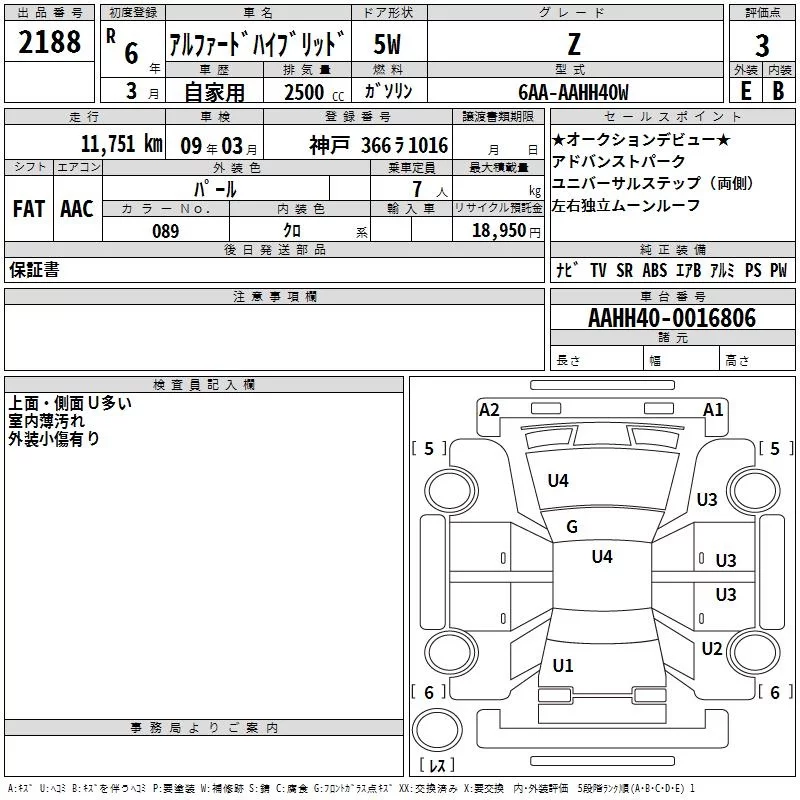The height and width of the screenshot is (800, 800).
Task: Click the A1 damage mark on the diagram
Action: coord(713,410)
